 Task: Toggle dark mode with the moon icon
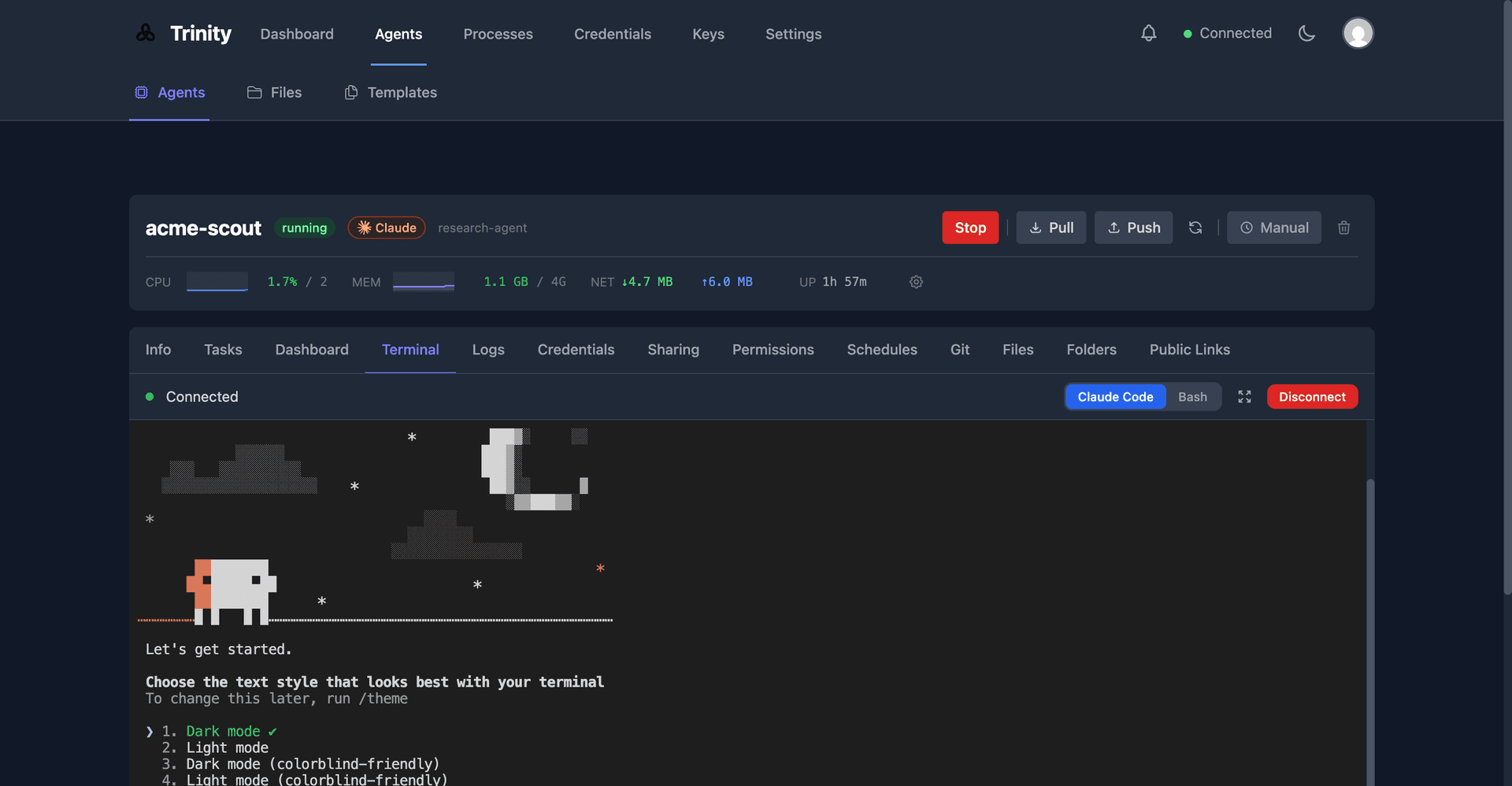[x=1307, y=33]
